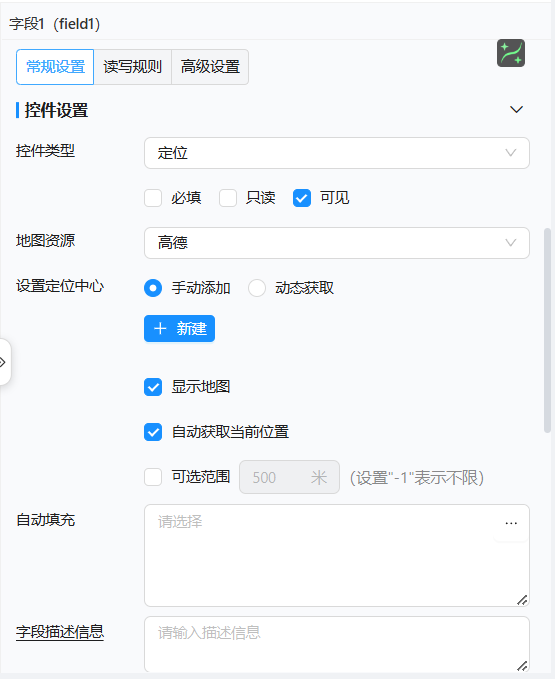
Task: Enable the 必填 checkbox
Action: click(x=153, y=198)
